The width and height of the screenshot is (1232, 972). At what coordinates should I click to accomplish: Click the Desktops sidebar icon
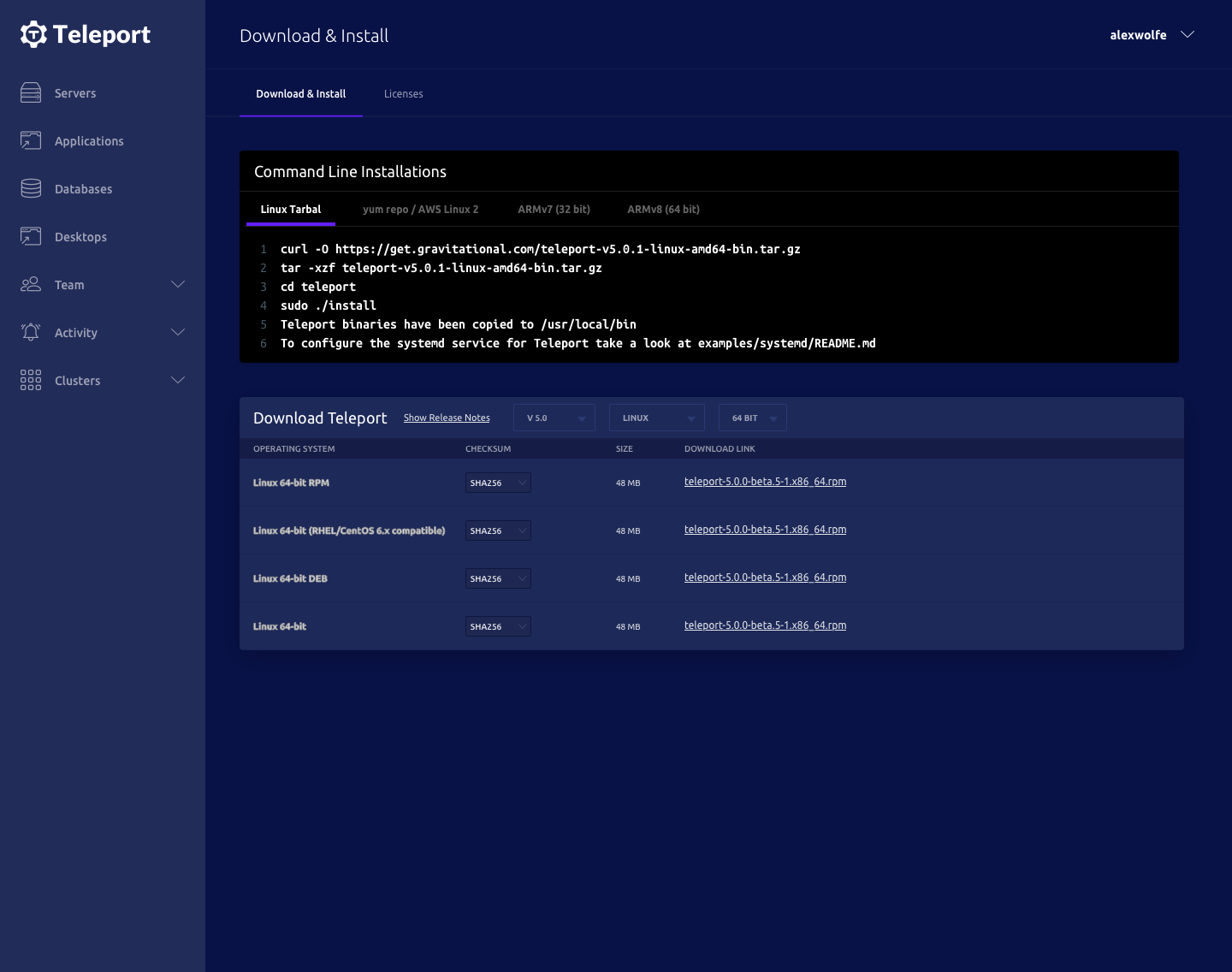(31, 236)
